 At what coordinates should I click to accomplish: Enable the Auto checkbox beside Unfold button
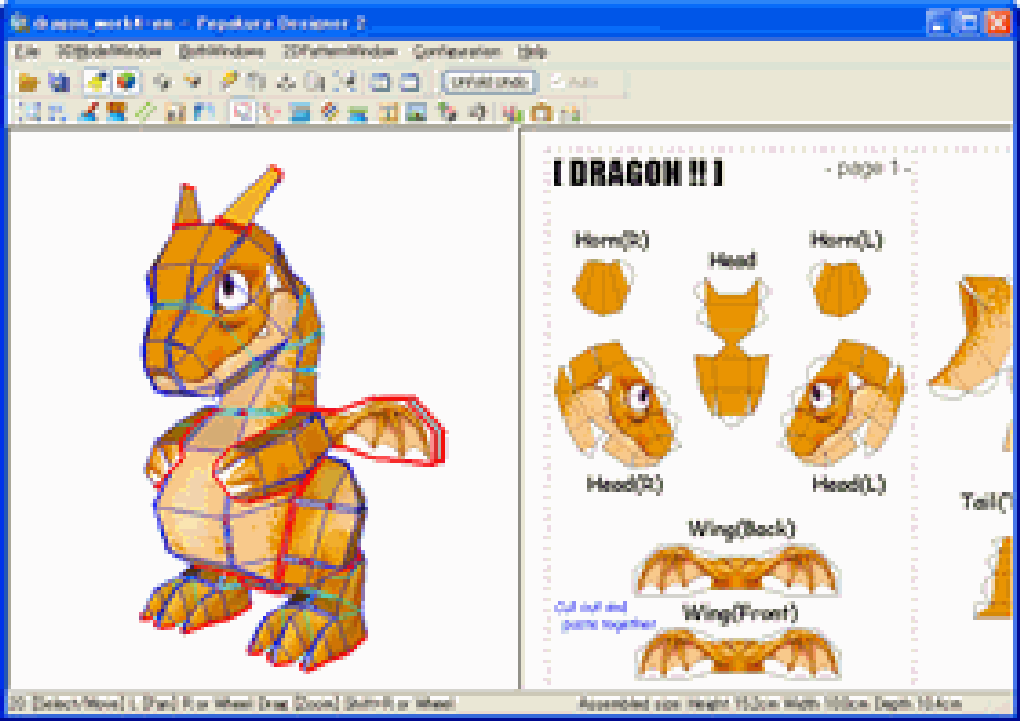558,82
